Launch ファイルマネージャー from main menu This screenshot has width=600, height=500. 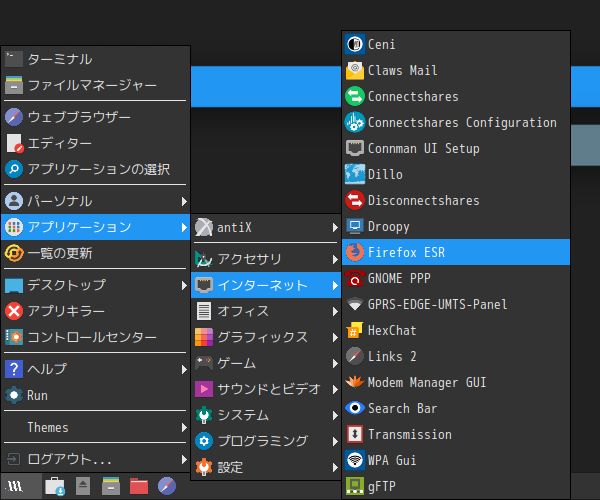96,85
